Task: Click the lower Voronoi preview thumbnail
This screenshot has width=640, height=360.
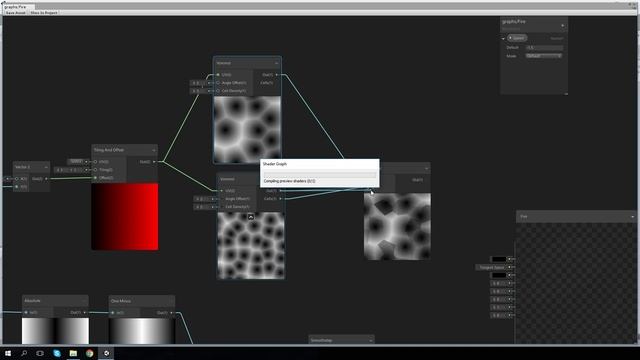Action: point(251,245)
